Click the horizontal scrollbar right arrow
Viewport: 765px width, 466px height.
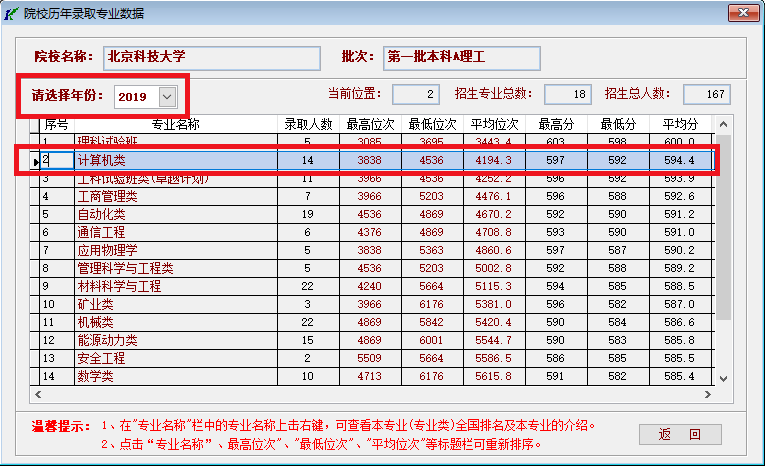707,394
